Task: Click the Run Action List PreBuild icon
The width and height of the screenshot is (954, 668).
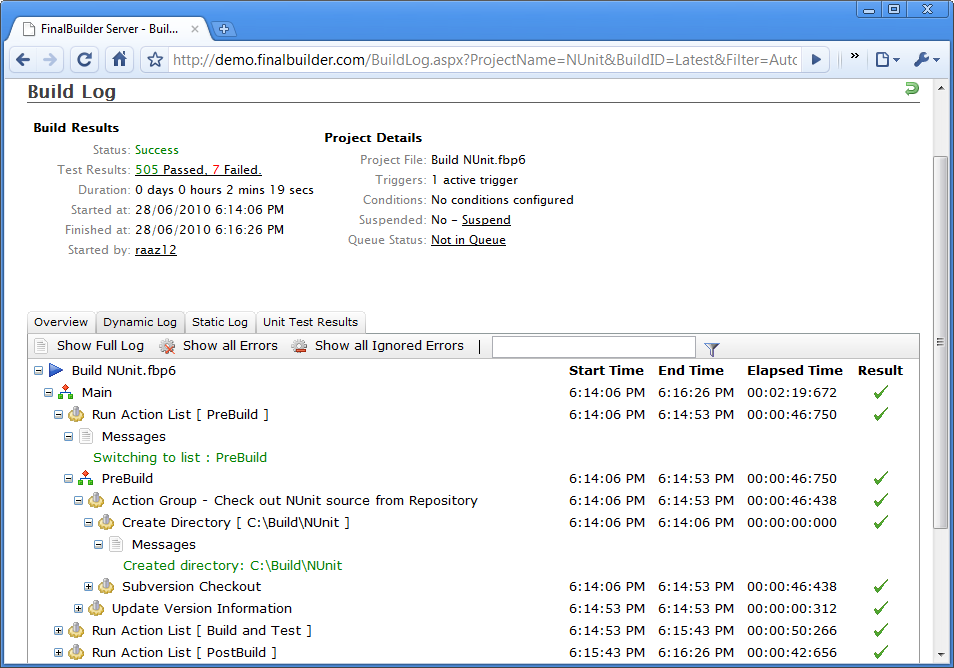Action: tap(76, 414)
